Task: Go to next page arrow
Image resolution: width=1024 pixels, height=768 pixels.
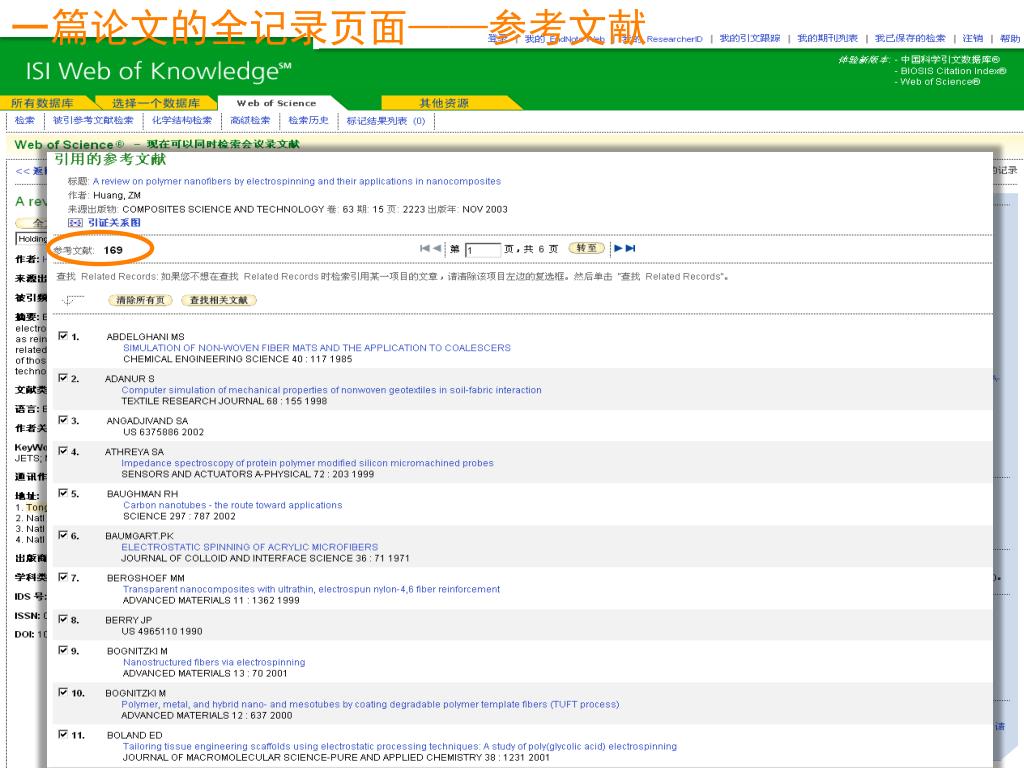Action: point(618,248)
